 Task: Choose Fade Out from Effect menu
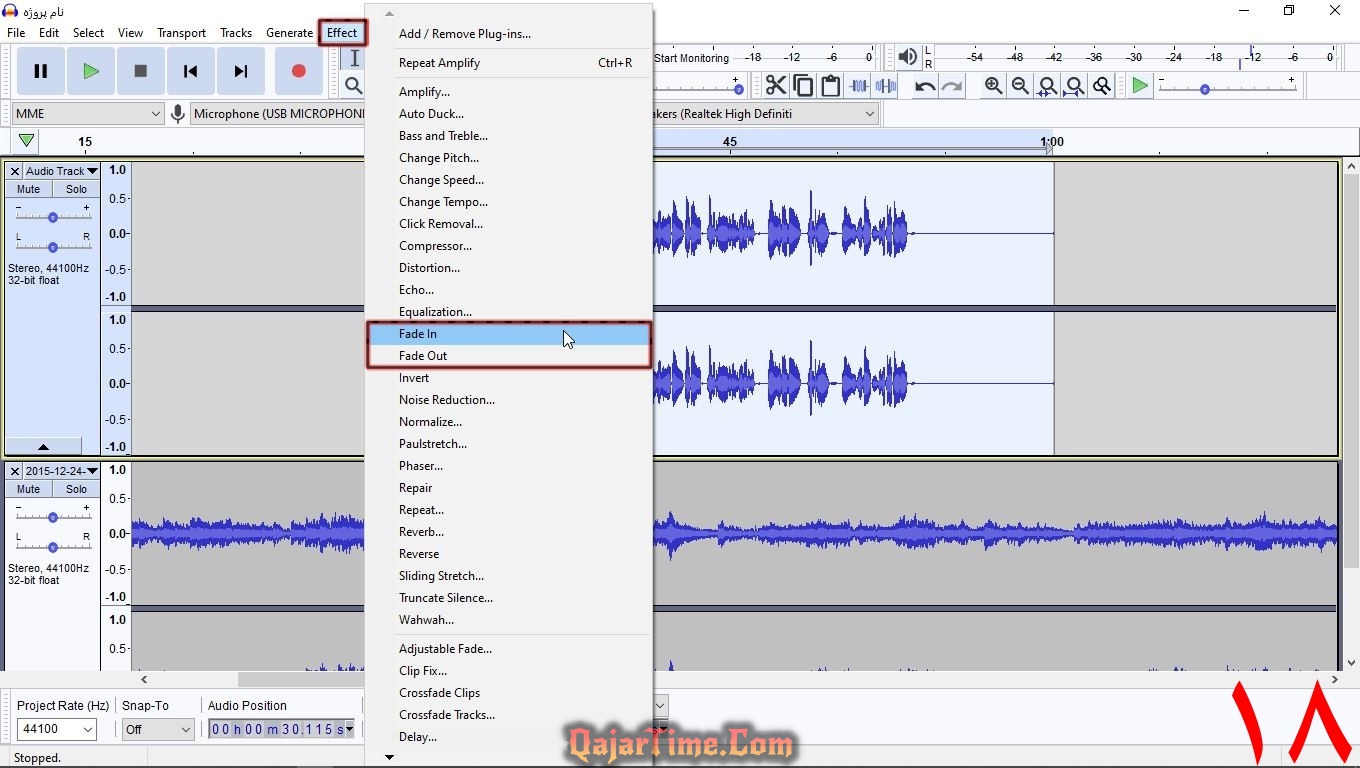(x=423, y=356)
